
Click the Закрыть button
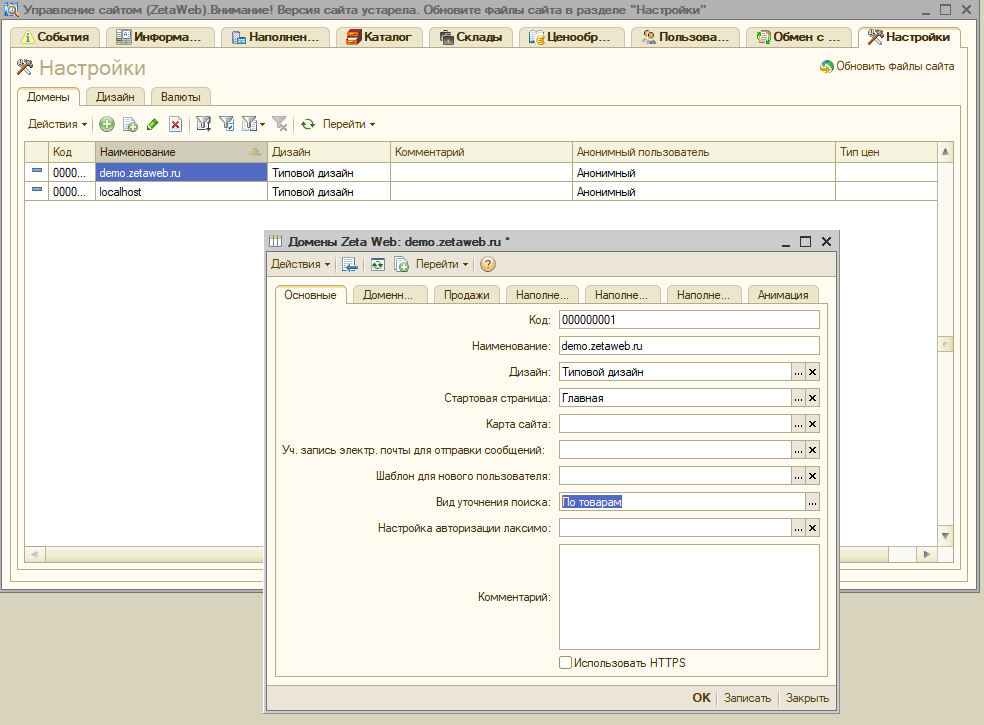[807, 698]
